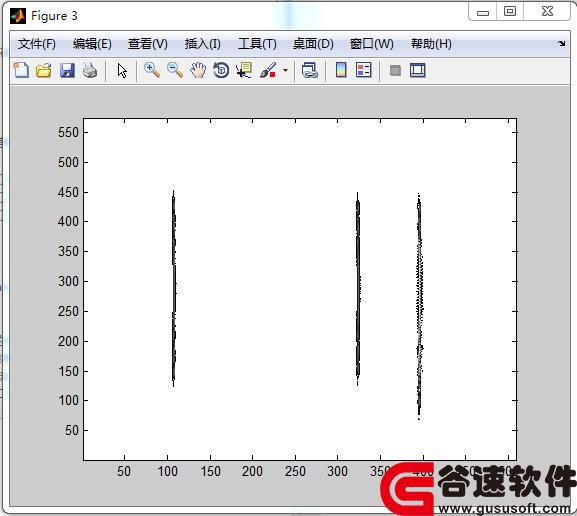Click the dock arrow at menu bar end
The width and height of the screenshot is (577, 516).
tap(561, 43)
